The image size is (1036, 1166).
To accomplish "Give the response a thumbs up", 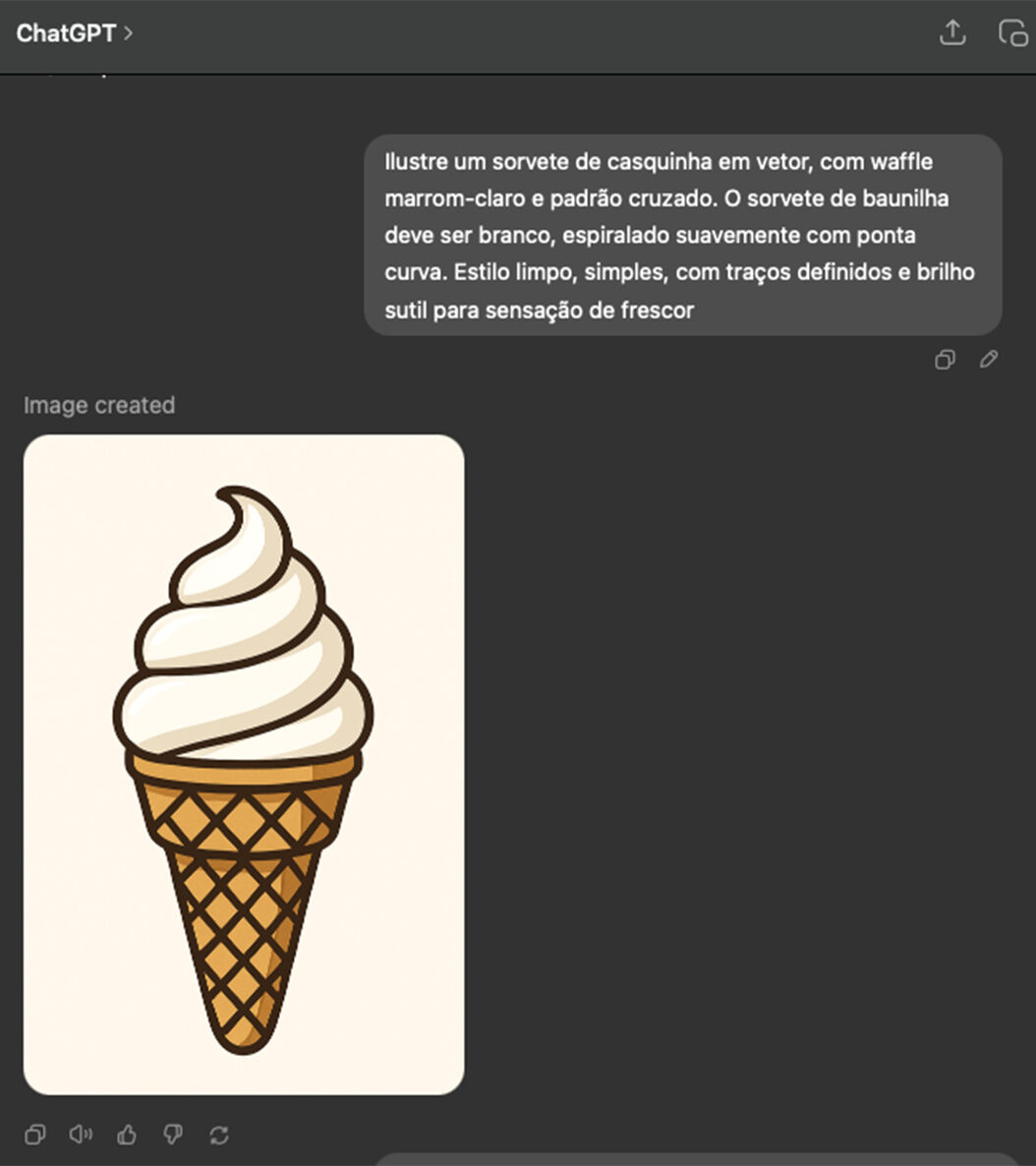I will [127, 1134].
